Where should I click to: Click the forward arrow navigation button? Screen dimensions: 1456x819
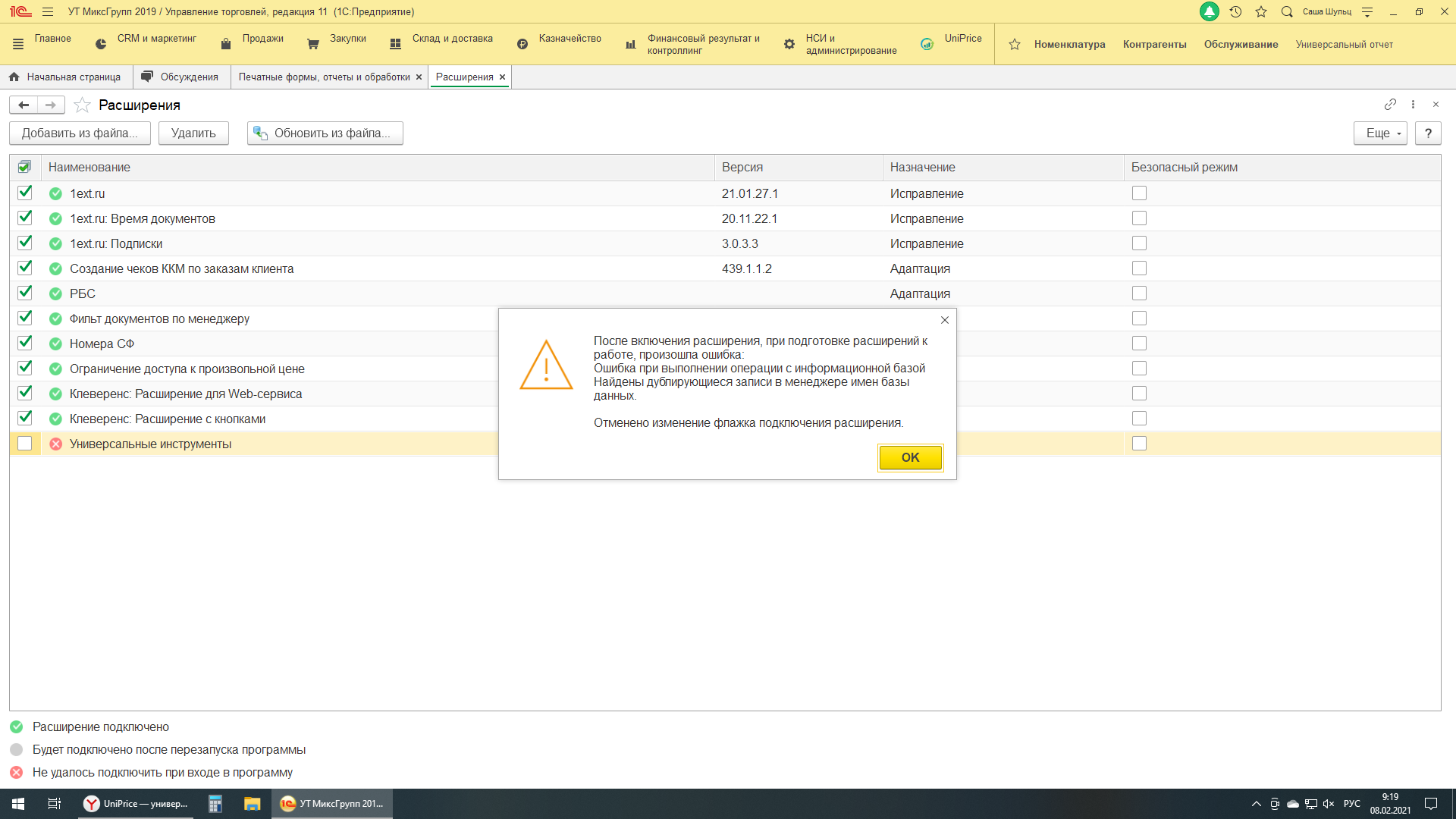point(51,105)
